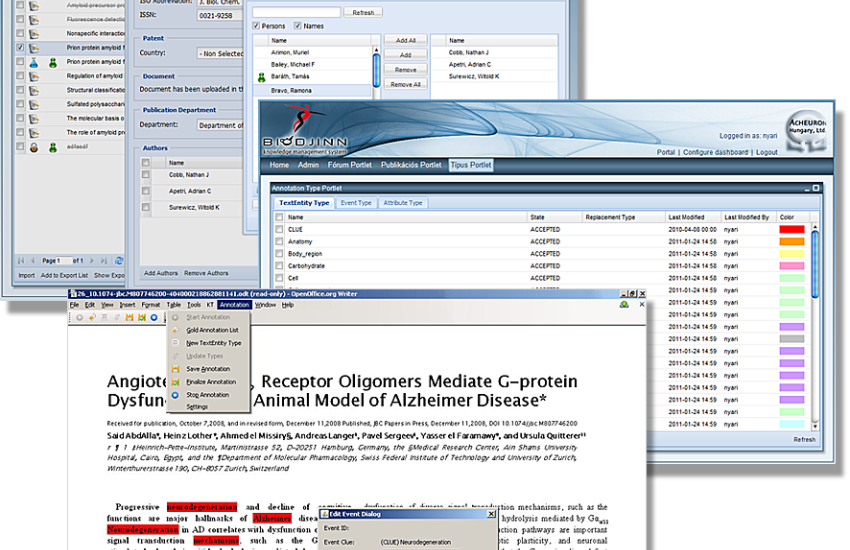Screen dimensions: 850x550
Task: Click the Stop Annotation blue circle icon
Action: pos(175,394)
